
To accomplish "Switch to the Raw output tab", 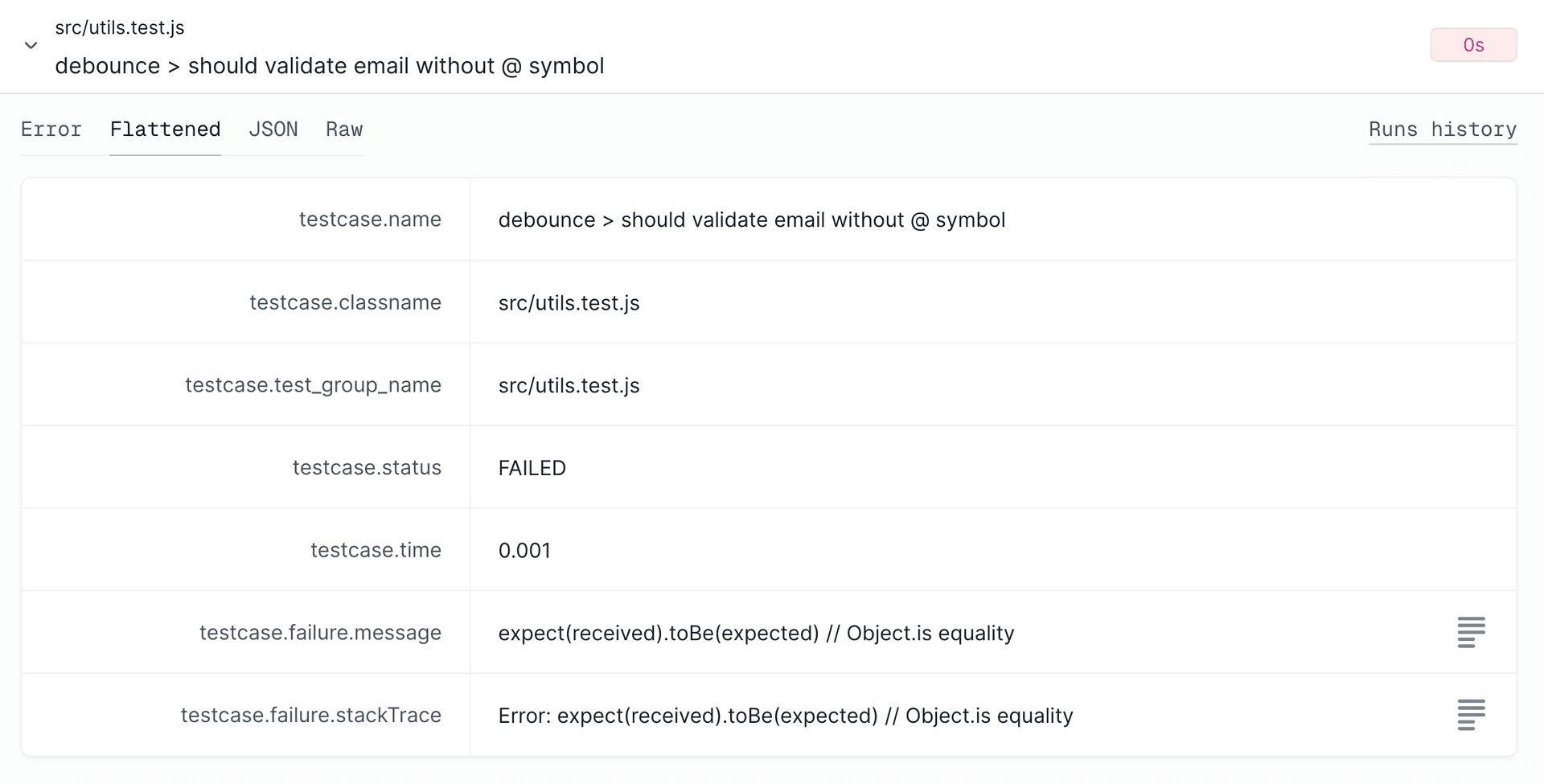I will tap(344, 129).
